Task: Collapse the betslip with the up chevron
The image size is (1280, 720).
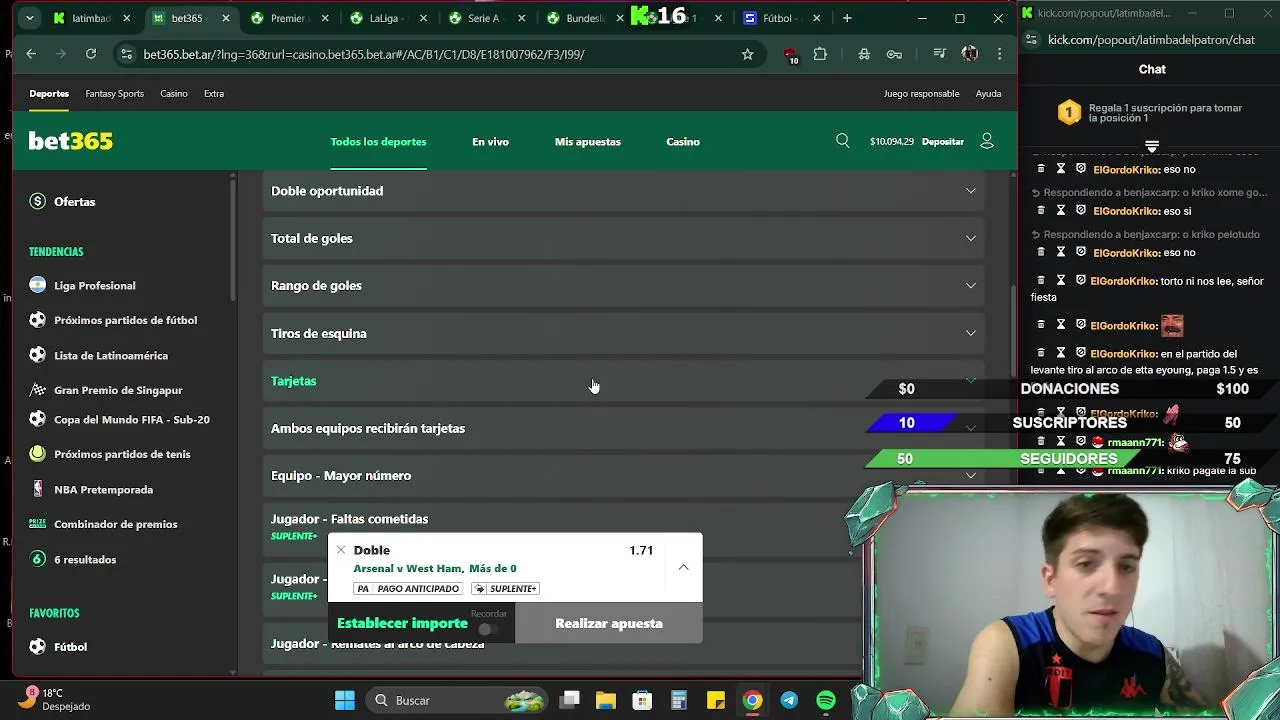Action: coord(684,567)
